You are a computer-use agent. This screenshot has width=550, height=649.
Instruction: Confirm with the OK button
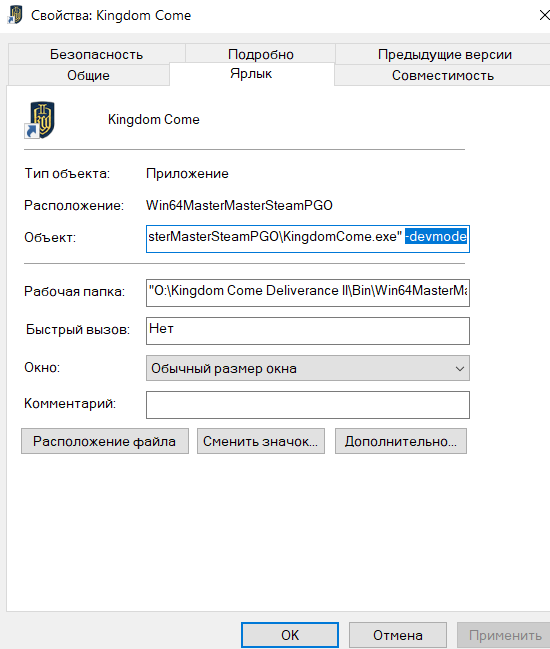coord(290,635)
